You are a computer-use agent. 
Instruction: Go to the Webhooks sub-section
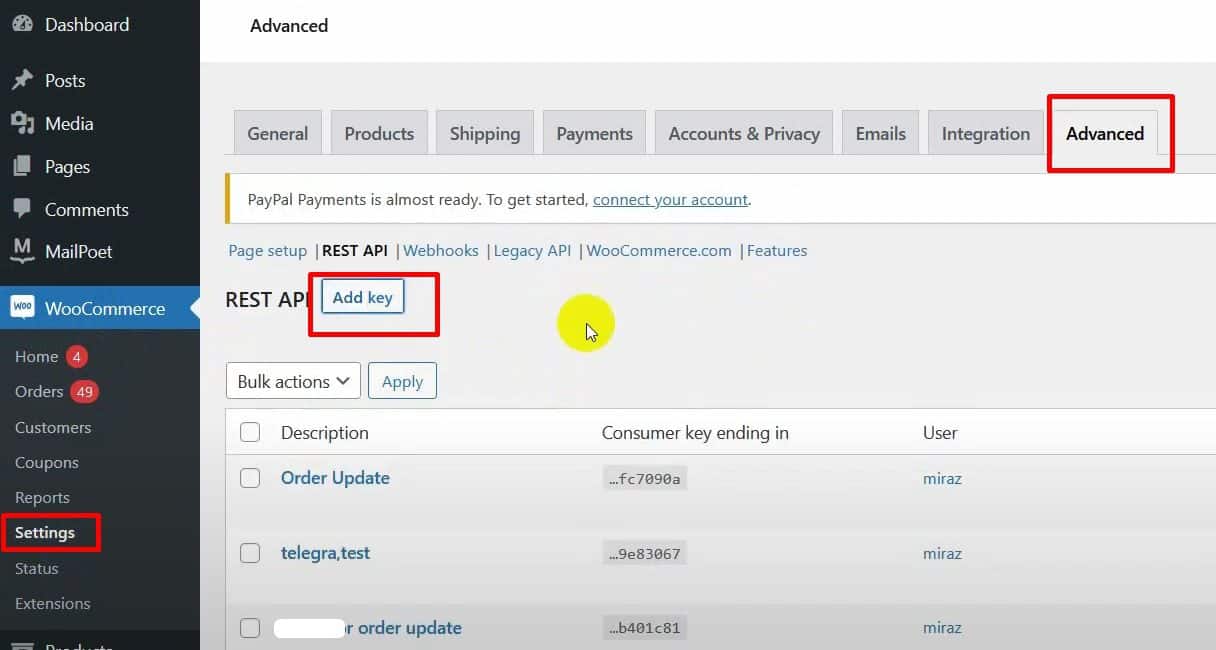point(440,251)
